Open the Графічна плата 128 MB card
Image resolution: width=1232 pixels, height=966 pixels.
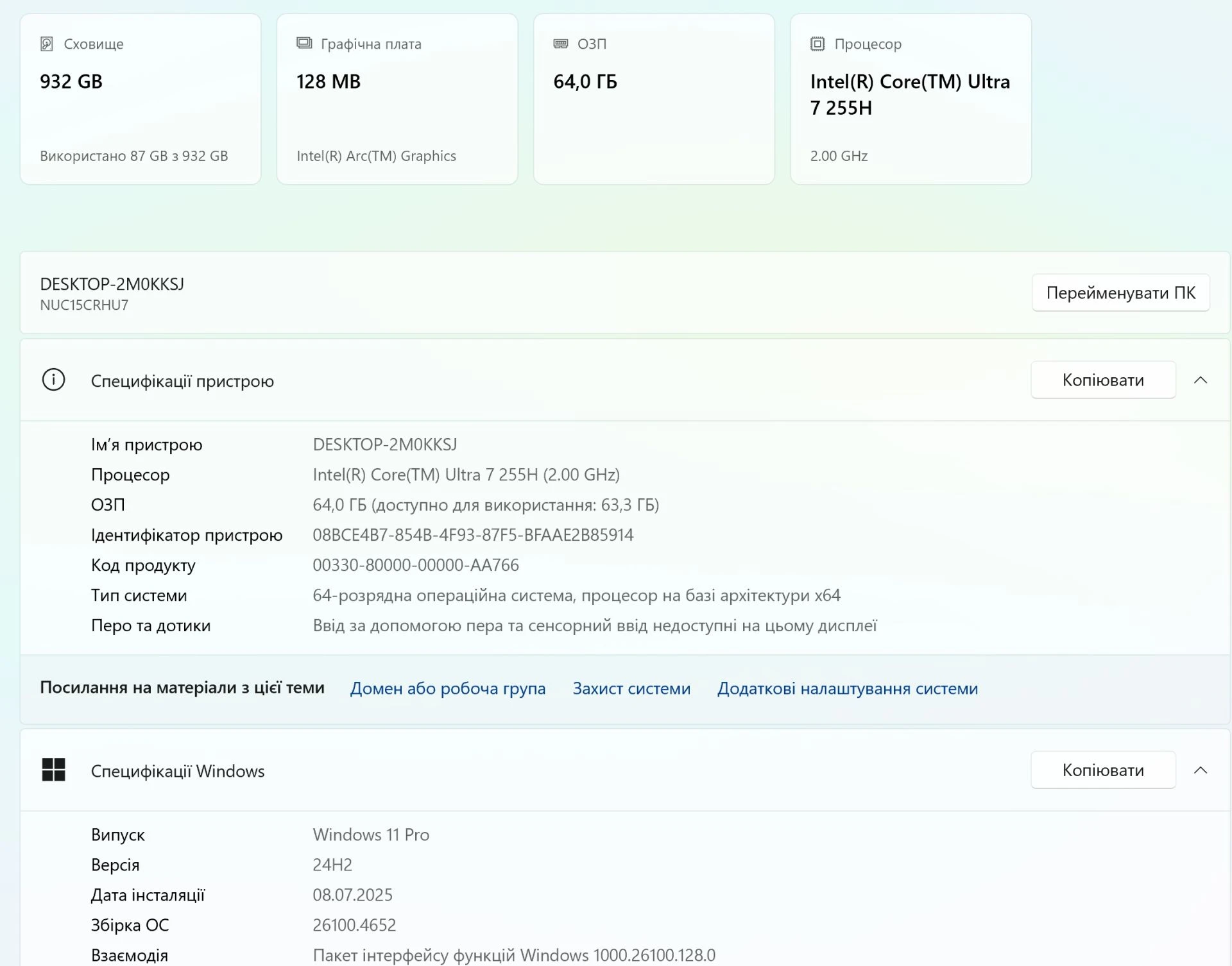click(x=397, y=99)
